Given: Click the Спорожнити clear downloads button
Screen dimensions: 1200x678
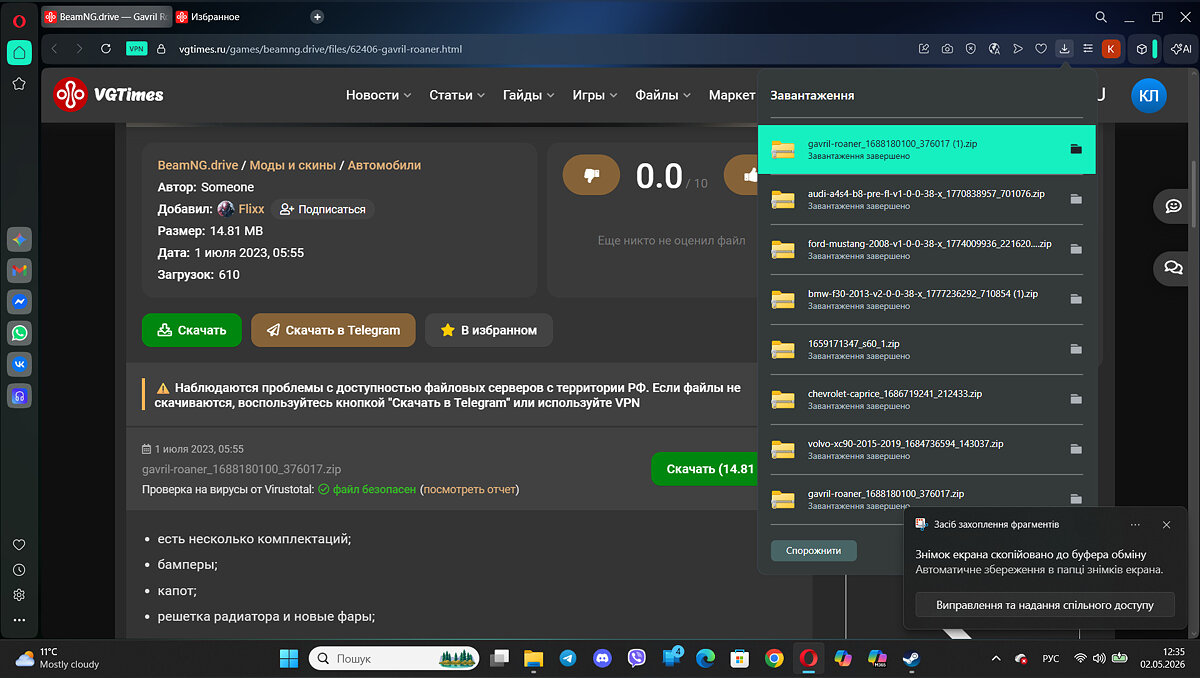Looking at the screenshot, I should (x=813, y=550).
